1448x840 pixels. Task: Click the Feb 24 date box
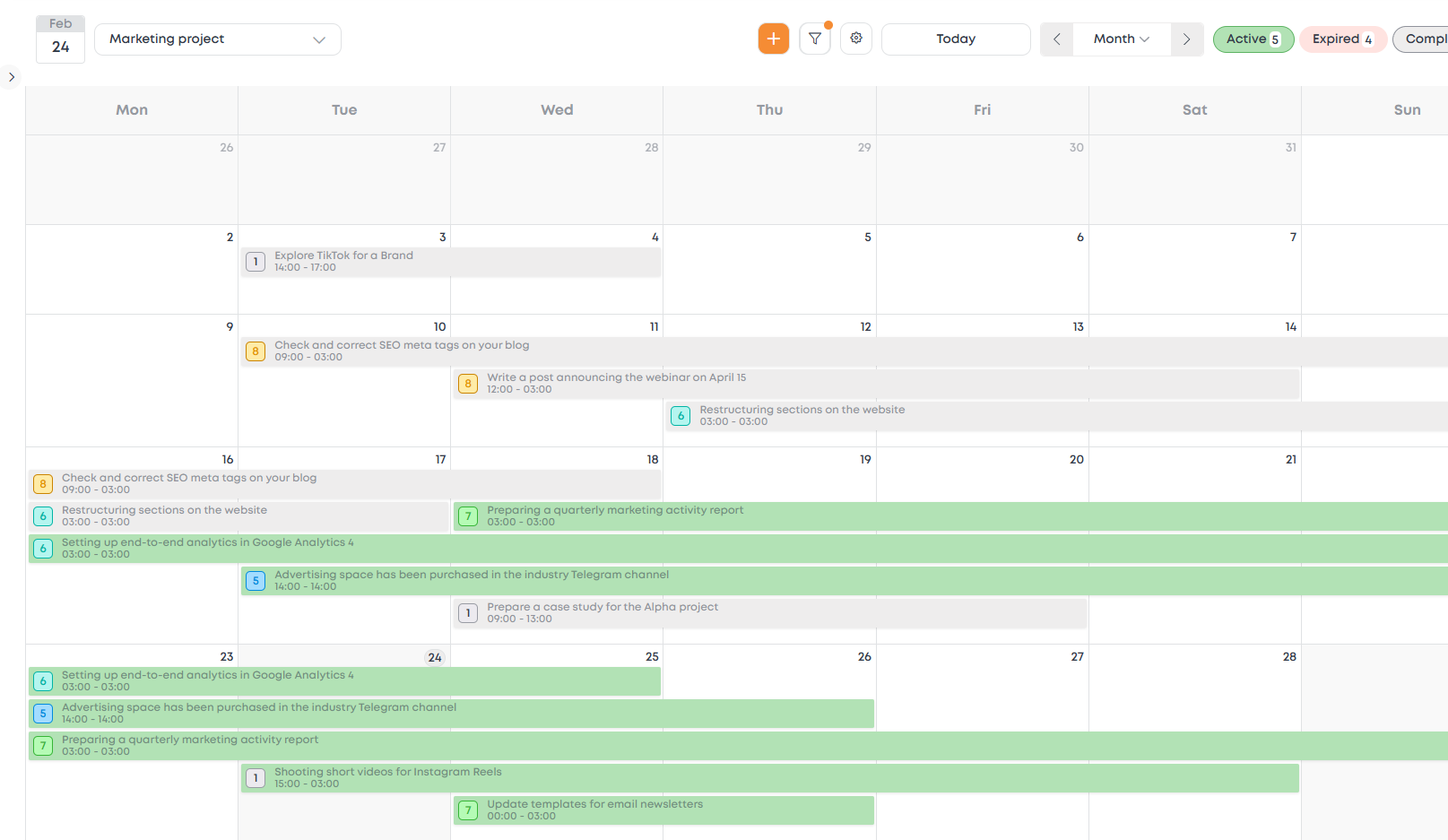60,39
